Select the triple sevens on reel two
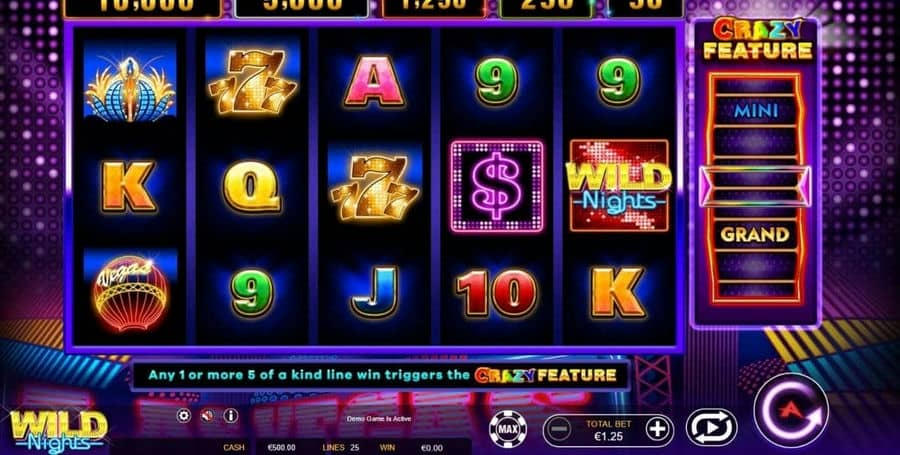The width and height of the screenshot is (900, 455). (253, 81)
